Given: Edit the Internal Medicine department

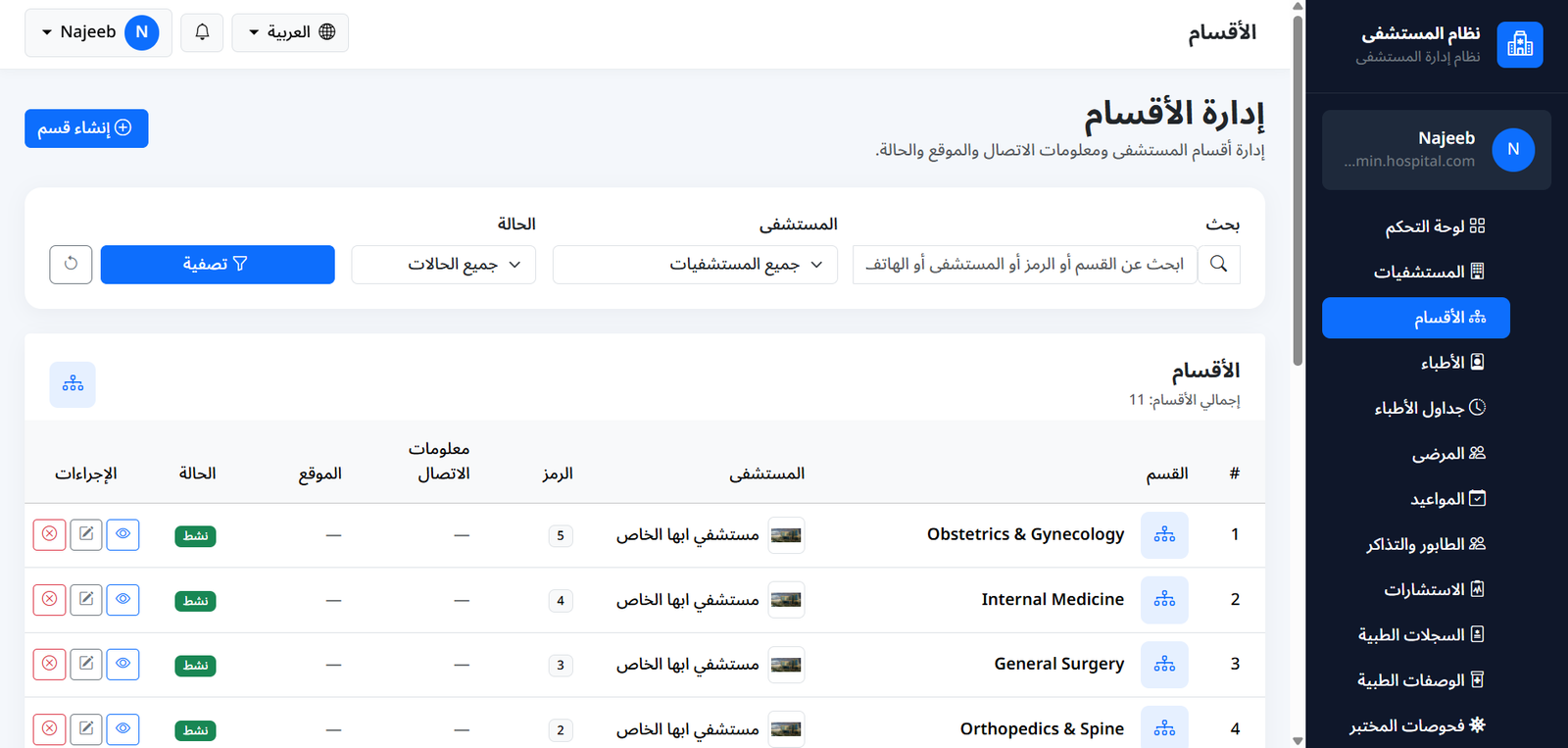Looking at the screenshot, I should pos(86,599).
